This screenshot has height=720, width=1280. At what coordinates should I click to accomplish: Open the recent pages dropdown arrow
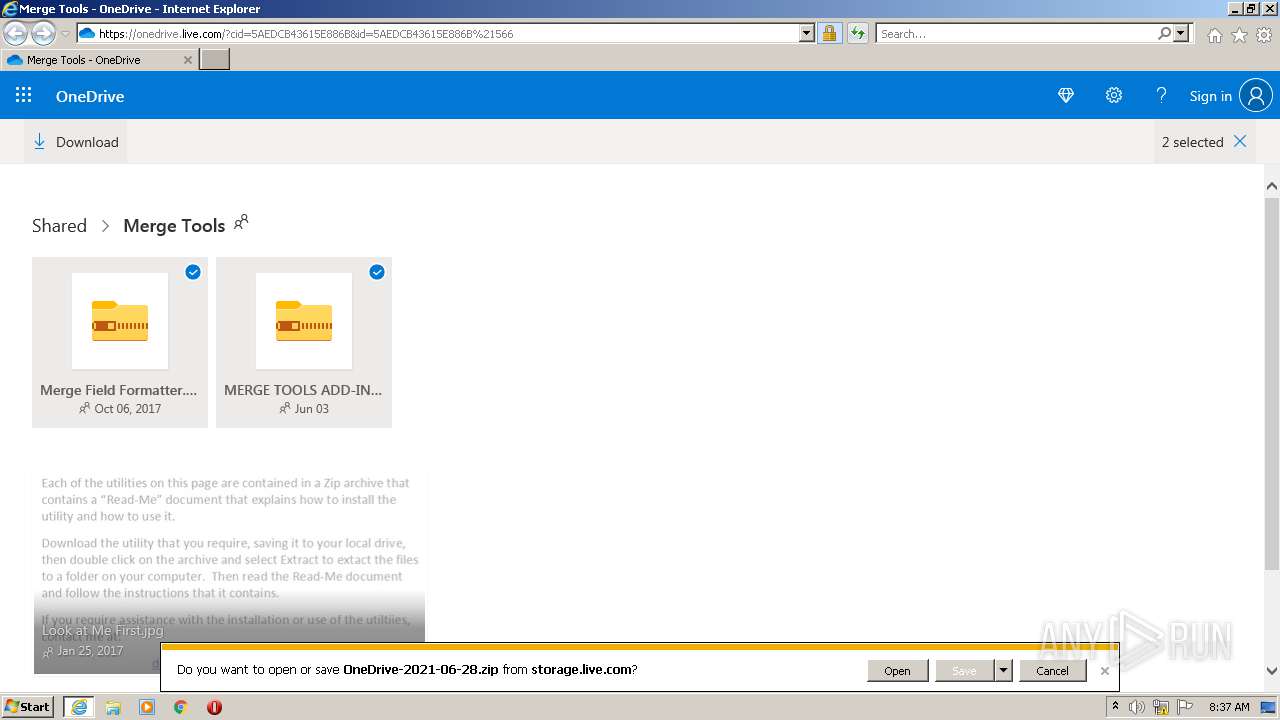tap(66, 33)
